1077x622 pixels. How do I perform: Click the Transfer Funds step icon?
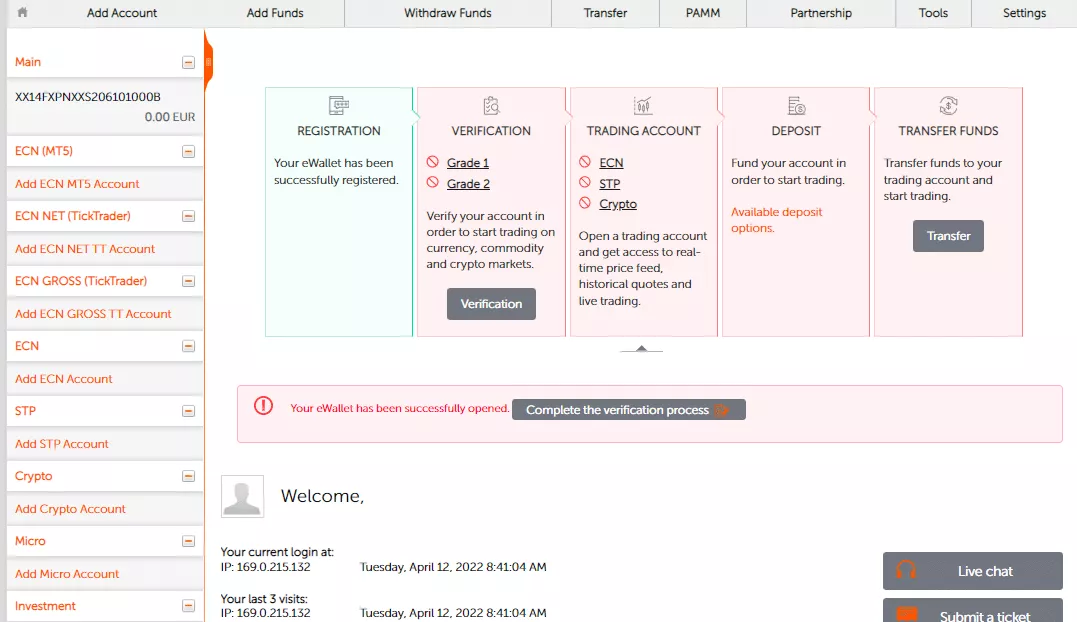click(x=949, y=106)
